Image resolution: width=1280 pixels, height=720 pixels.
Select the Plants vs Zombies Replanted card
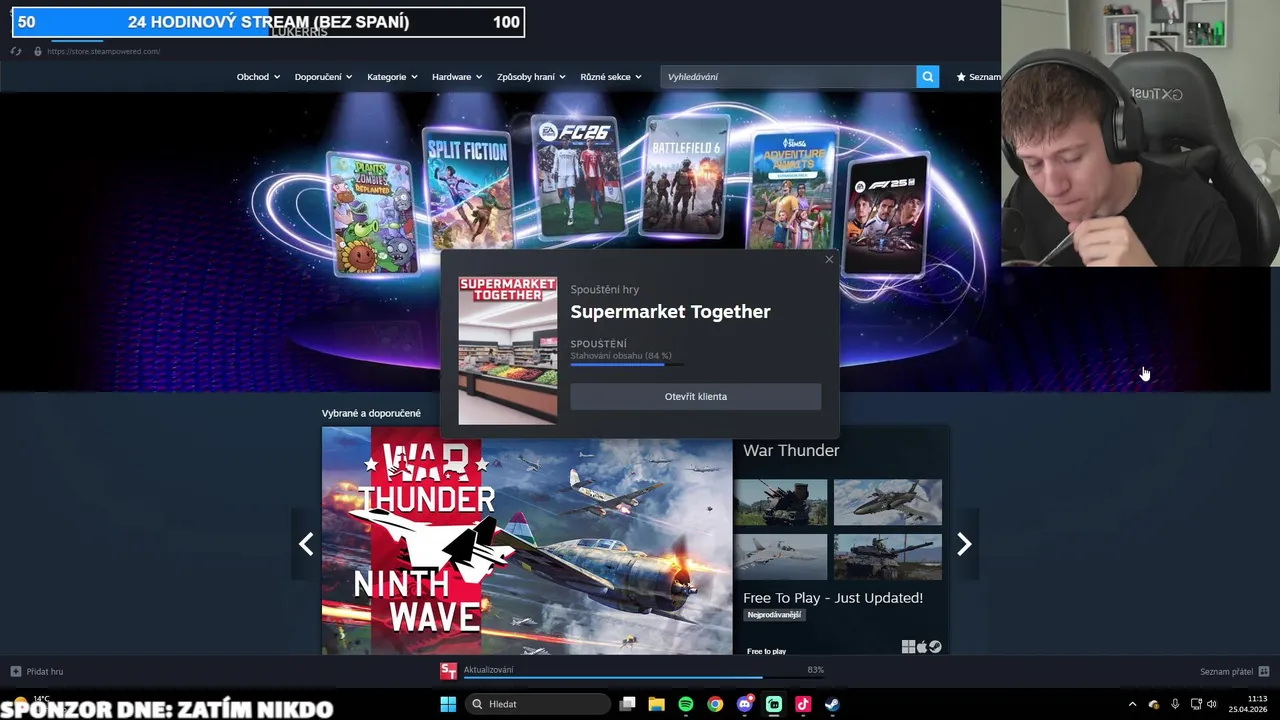tap(372, 215)
